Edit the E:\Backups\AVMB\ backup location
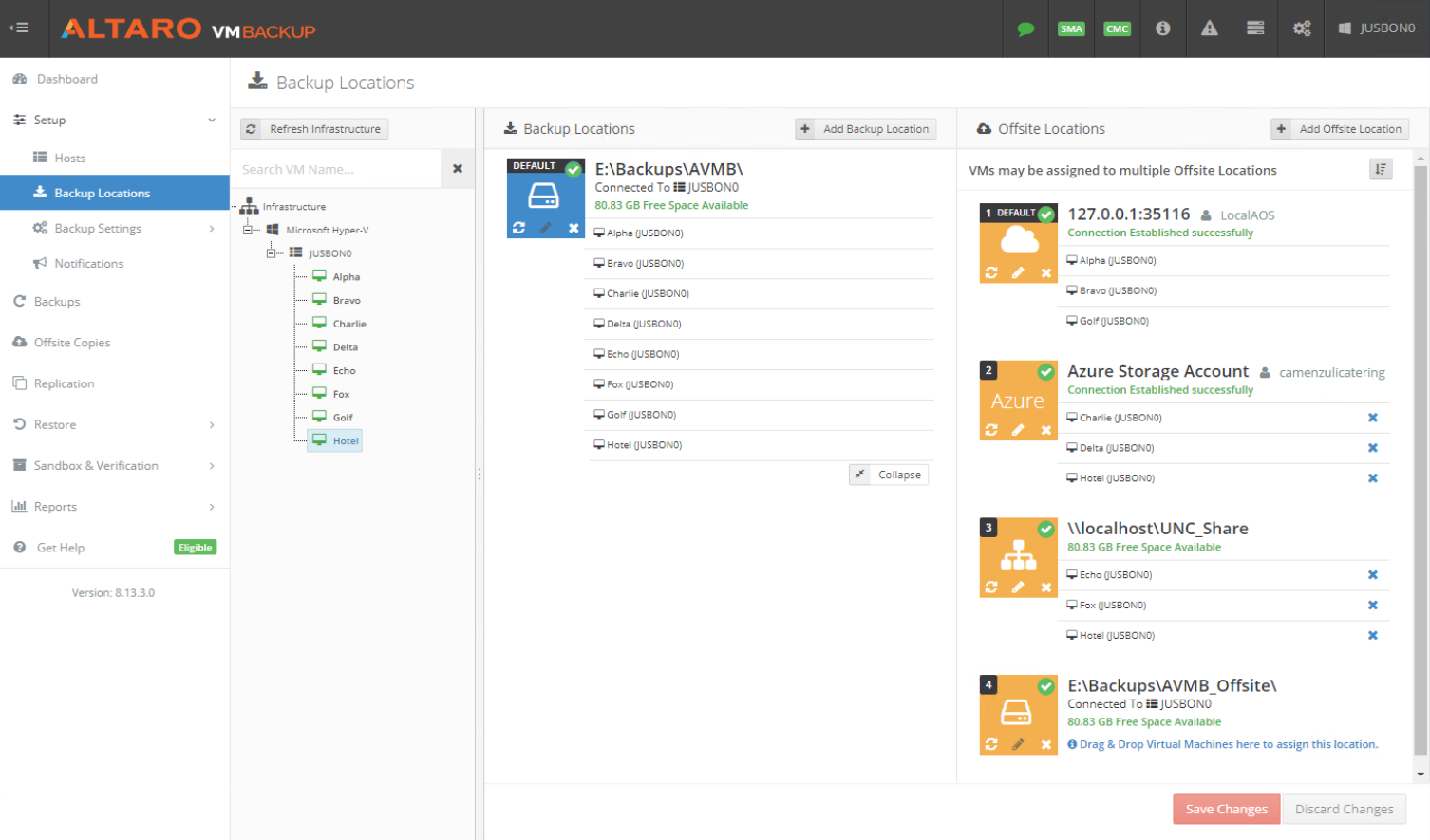 point(545,228)
